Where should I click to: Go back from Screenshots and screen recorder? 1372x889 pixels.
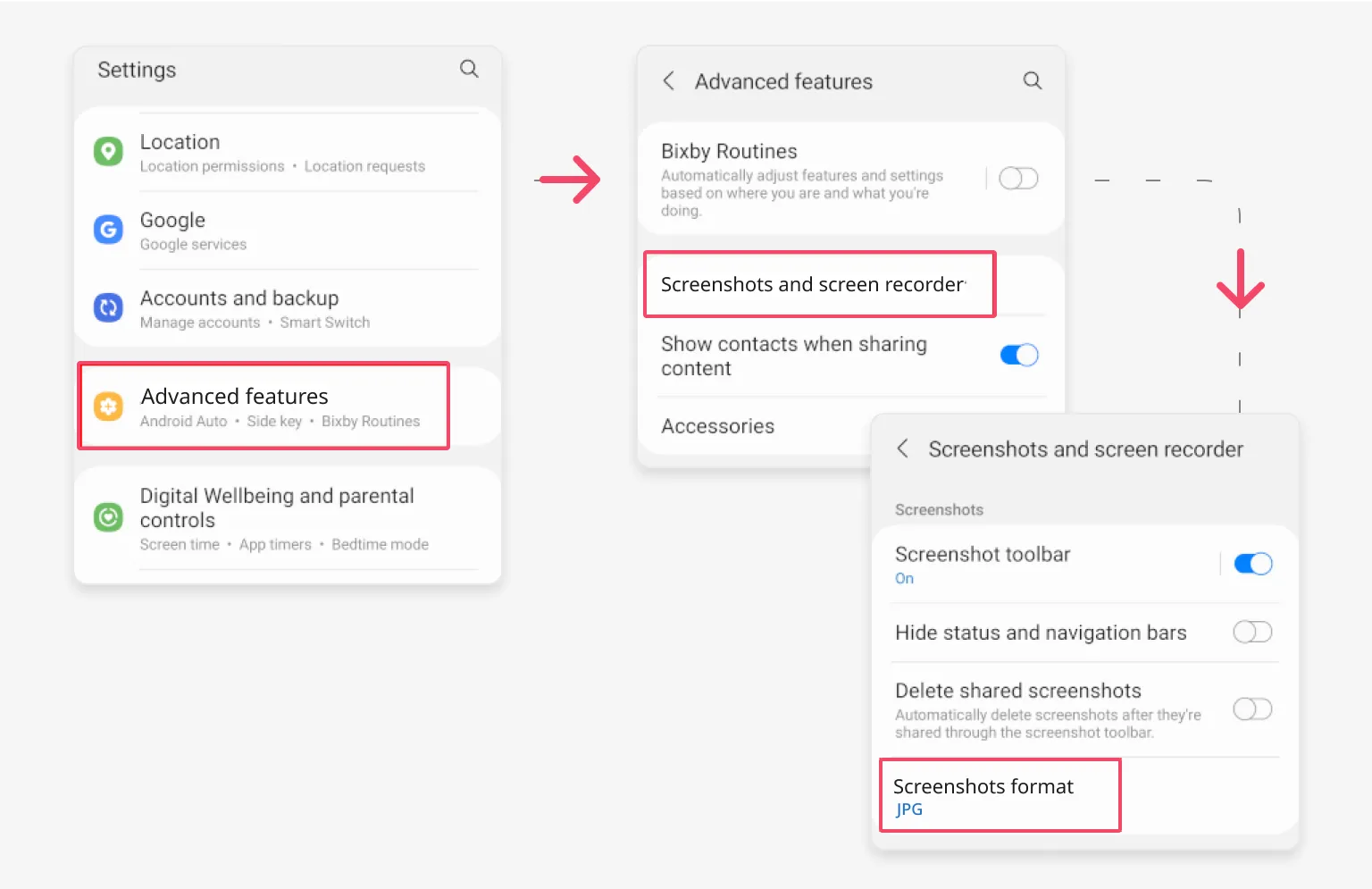pos(902,449)
